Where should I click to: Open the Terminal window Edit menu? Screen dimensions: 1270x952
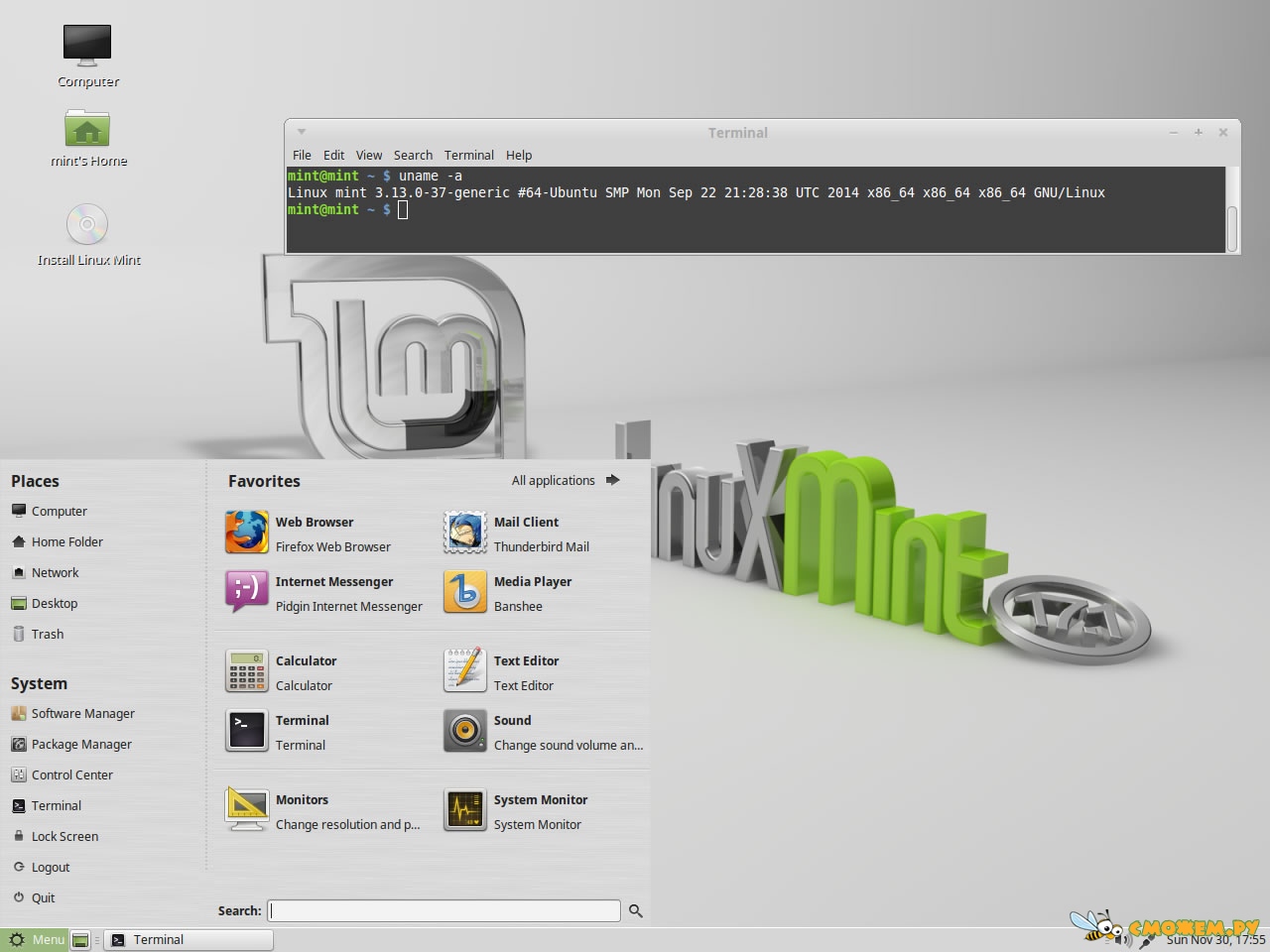pyautogui.click(x=333, y=155)
